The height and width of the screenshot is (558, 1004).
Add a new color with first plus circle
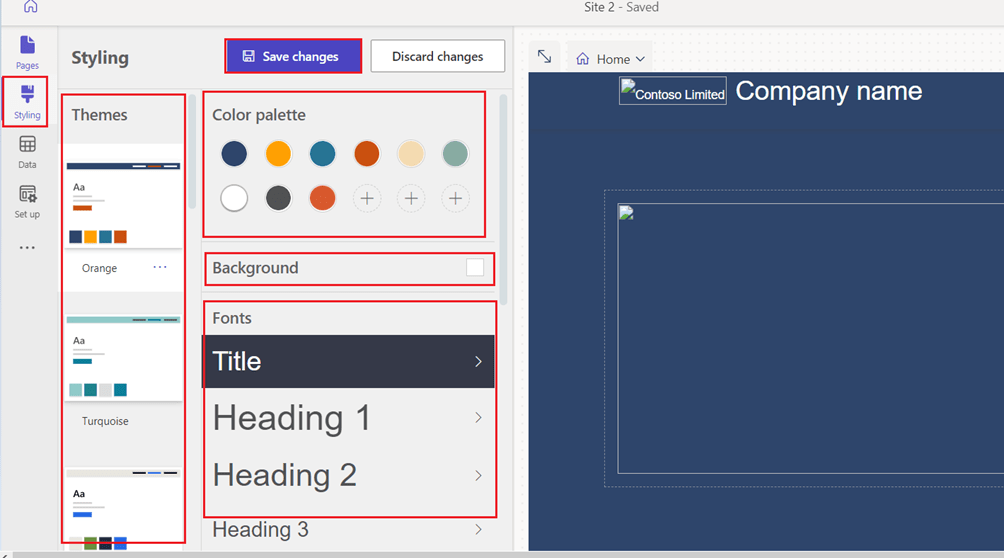(367, 199)
